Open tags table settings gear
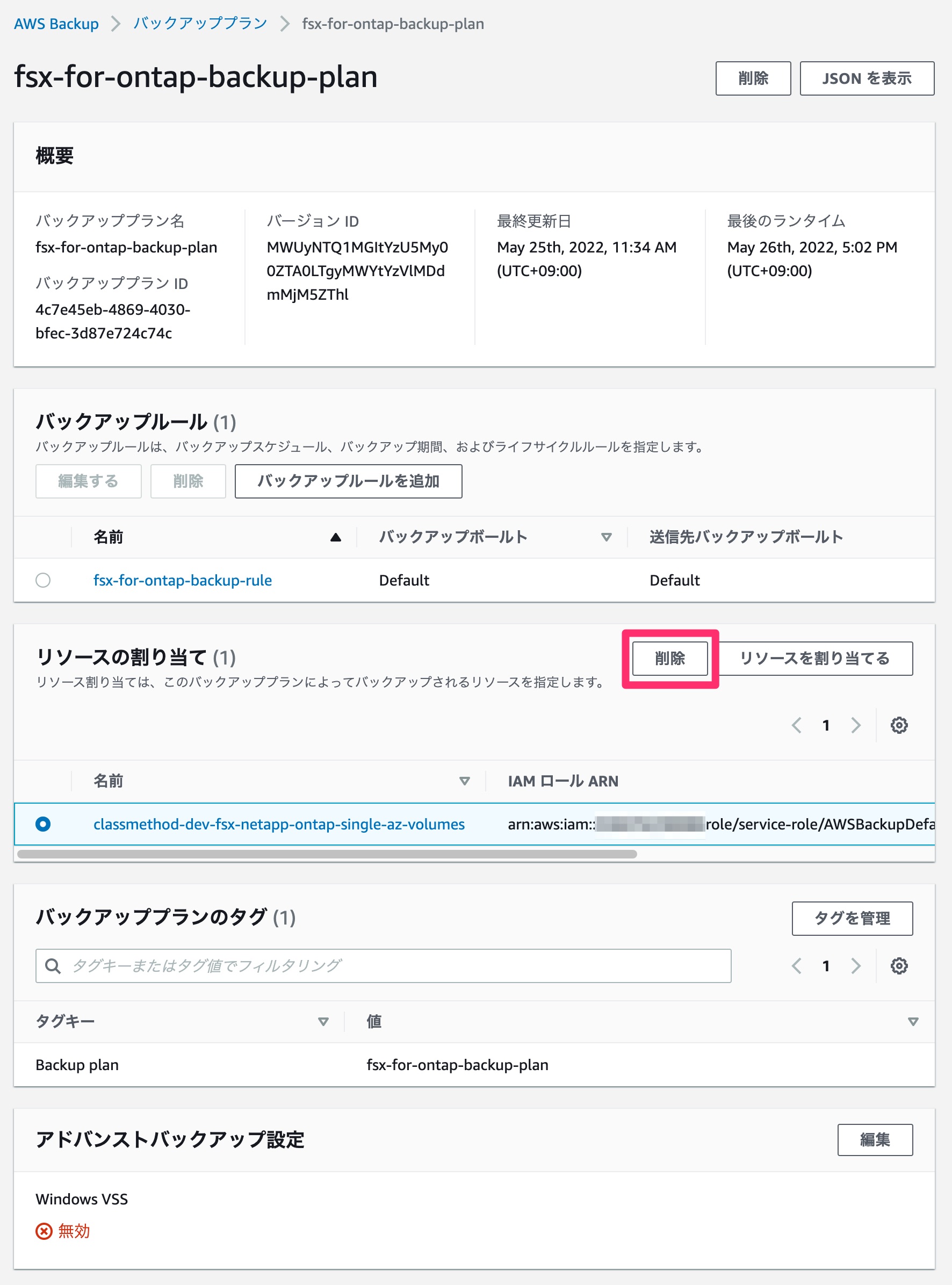Viewport: 952px width, 1285px height. (899, 966)
